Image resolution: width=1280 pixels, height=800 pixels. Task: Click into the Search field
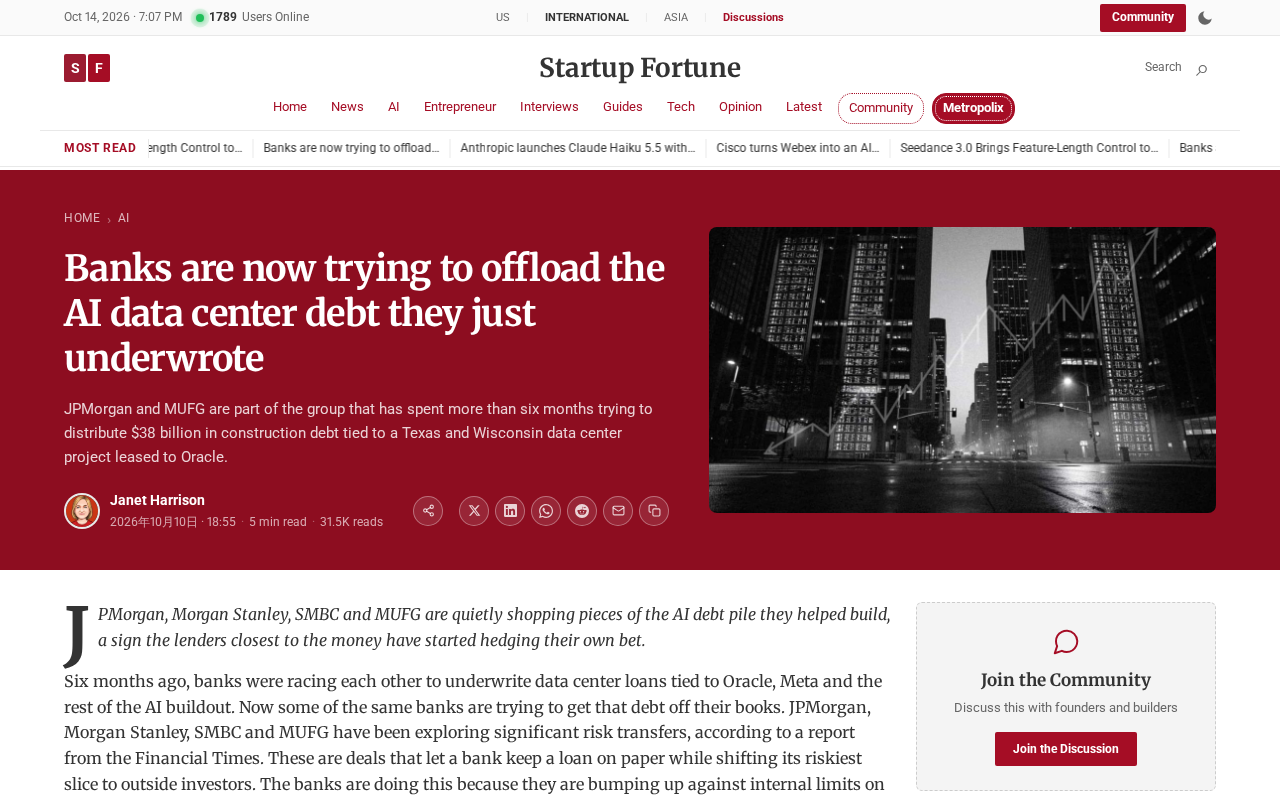pos(1162,68)
